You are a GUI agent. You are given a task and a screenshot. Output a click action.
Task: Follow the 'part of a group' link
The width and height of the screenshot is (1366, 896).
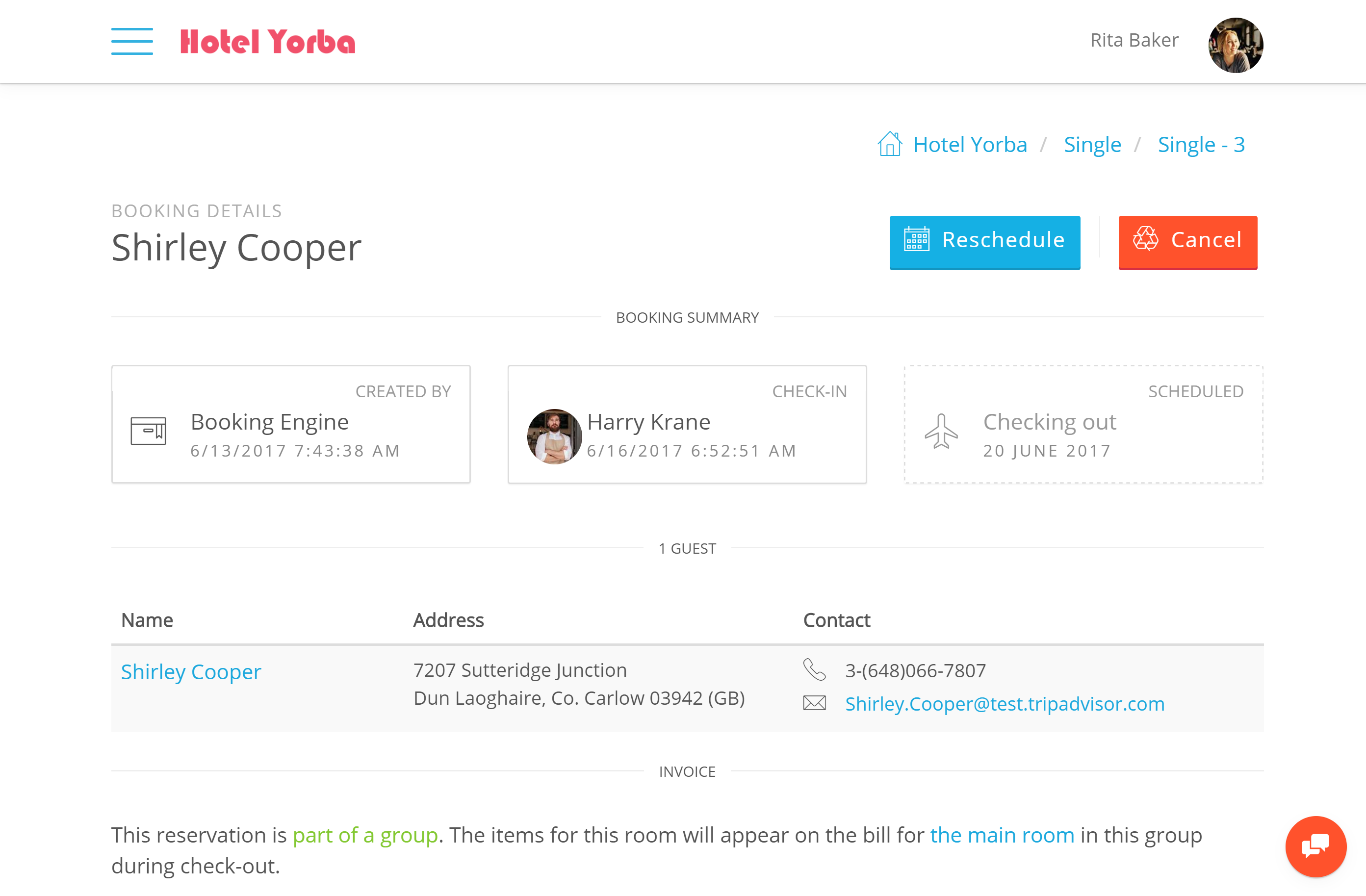click(x=365, y=835)
